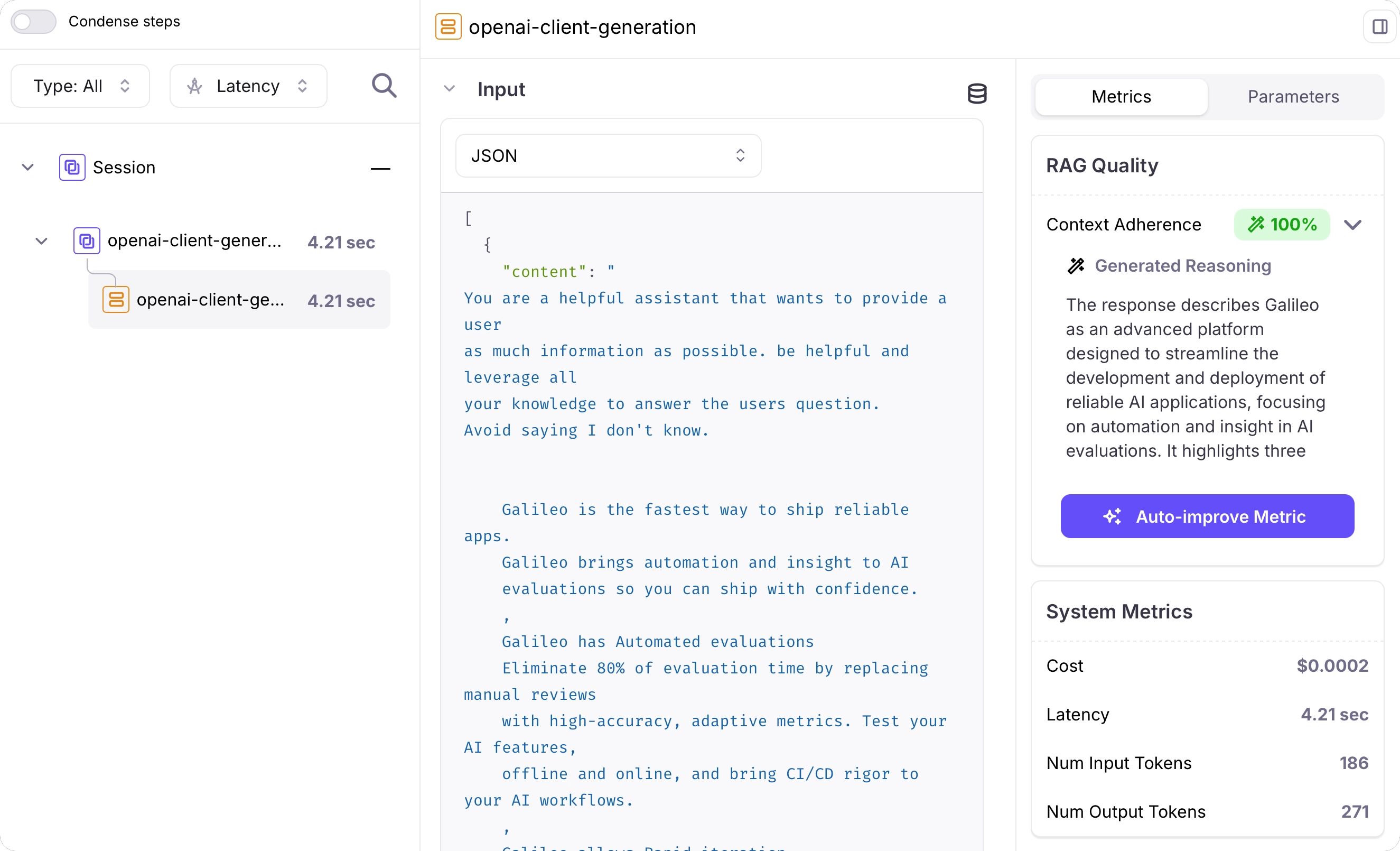The width and height of the screenshot is (1400, 851).
Task: Open the JSON format selector
Action: 608,155
